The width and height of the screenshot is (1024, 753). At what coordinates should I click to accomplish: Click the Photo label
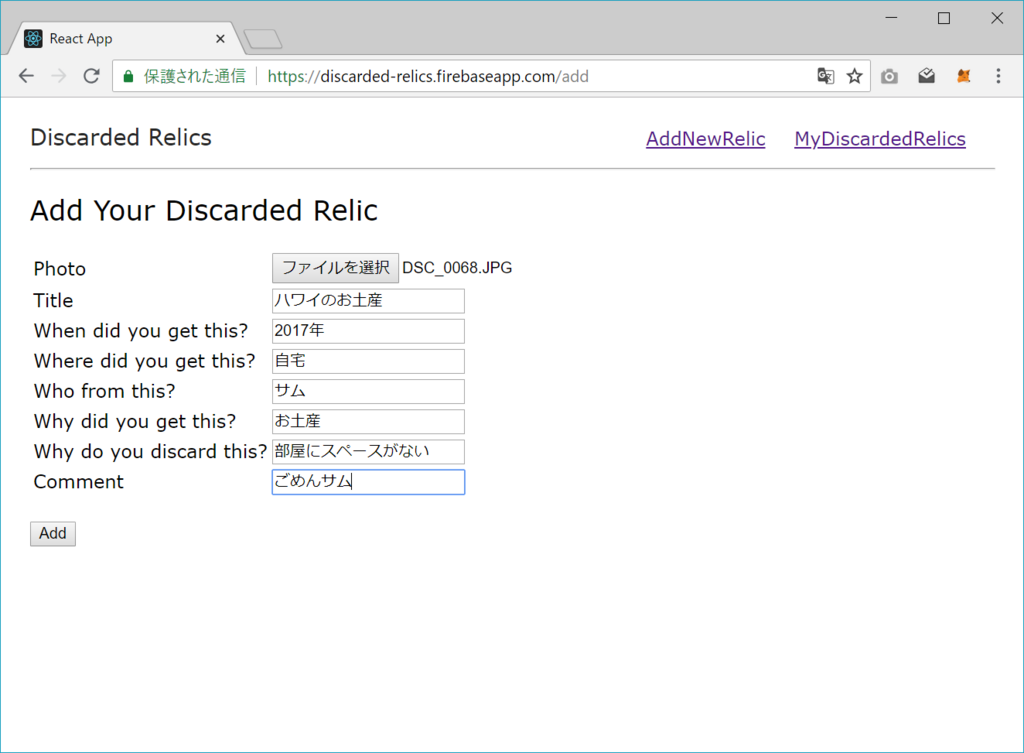pyautogui.click(x=59, y=269)
